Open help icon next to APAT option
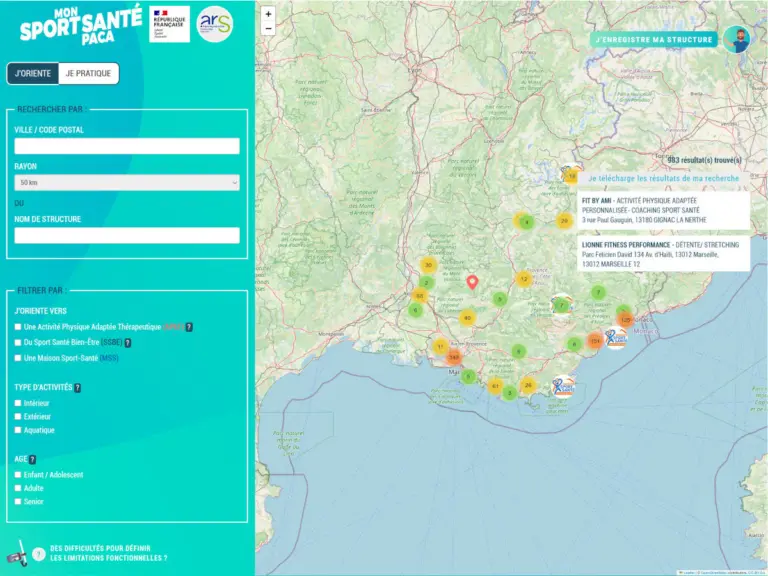Image resolution: width=768 pixels, height=576 pixels. (x=189, y=327)
